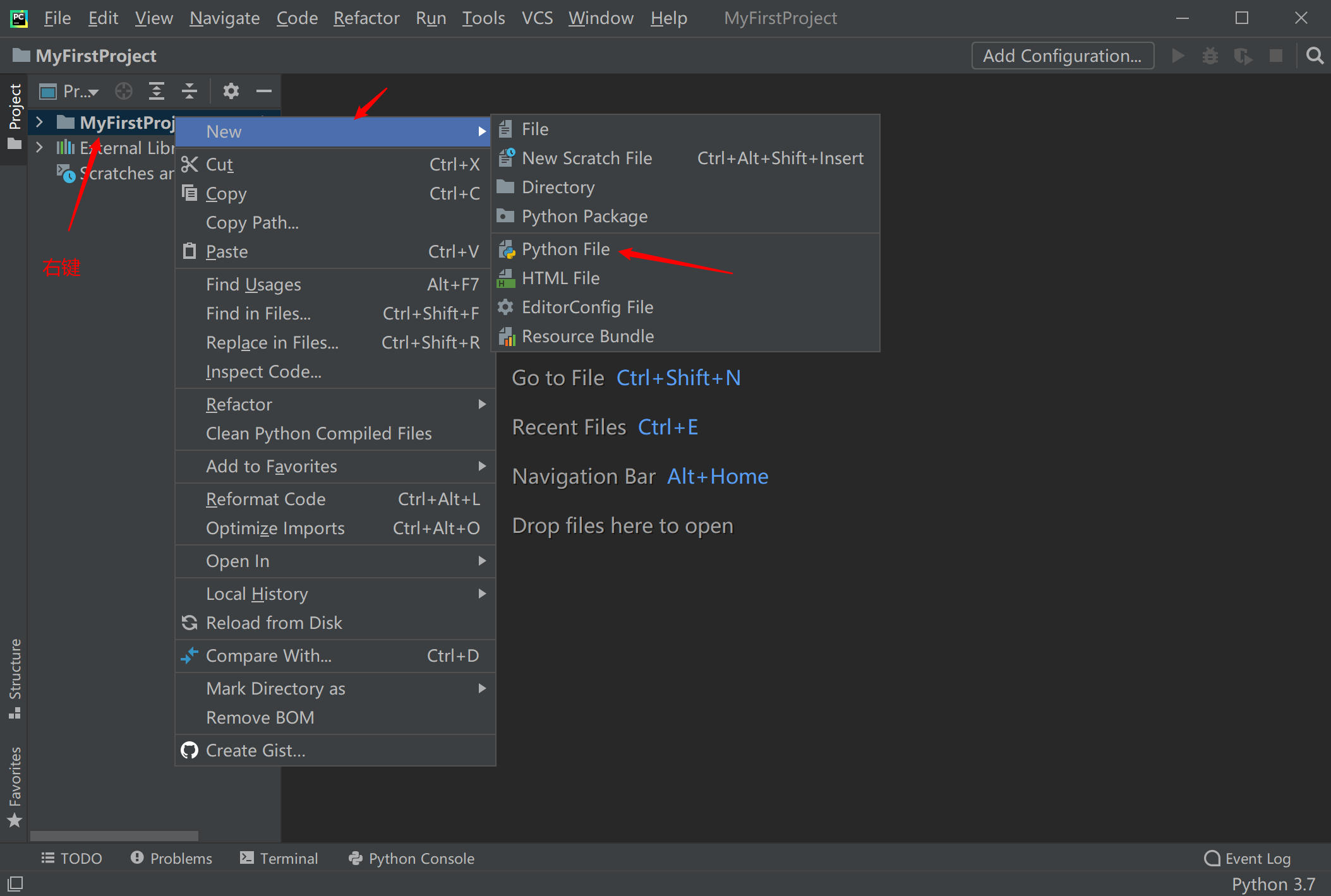
Task: Click the Run play icon in toolbar
Action: click(1177, 56)
